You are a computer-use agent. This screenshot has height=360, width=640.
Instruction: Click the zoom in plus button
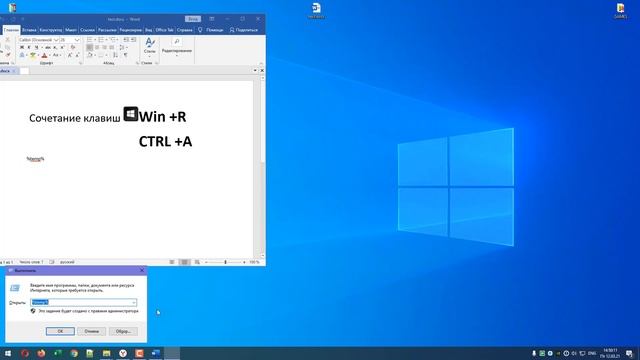coord(244,262)
